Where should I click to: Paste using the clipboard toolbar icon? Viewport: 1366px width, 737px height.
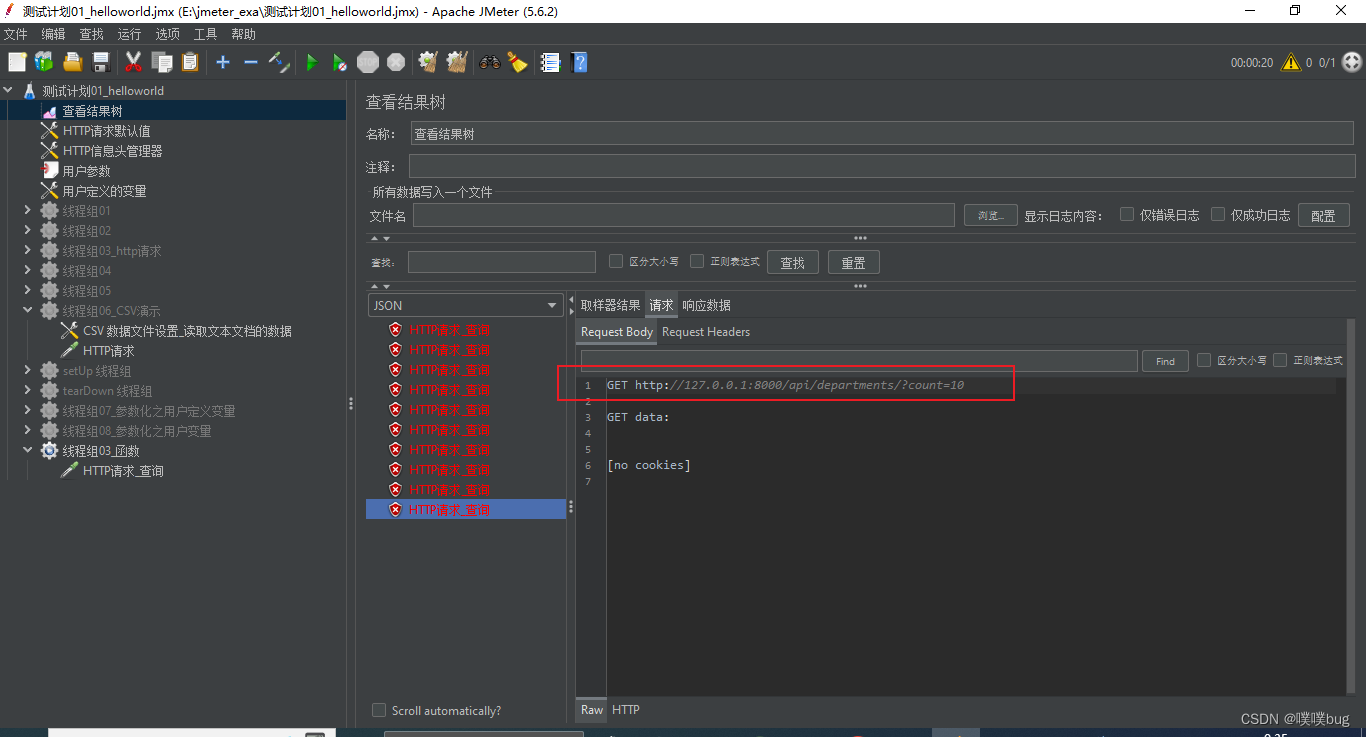(x=190, y=62)
